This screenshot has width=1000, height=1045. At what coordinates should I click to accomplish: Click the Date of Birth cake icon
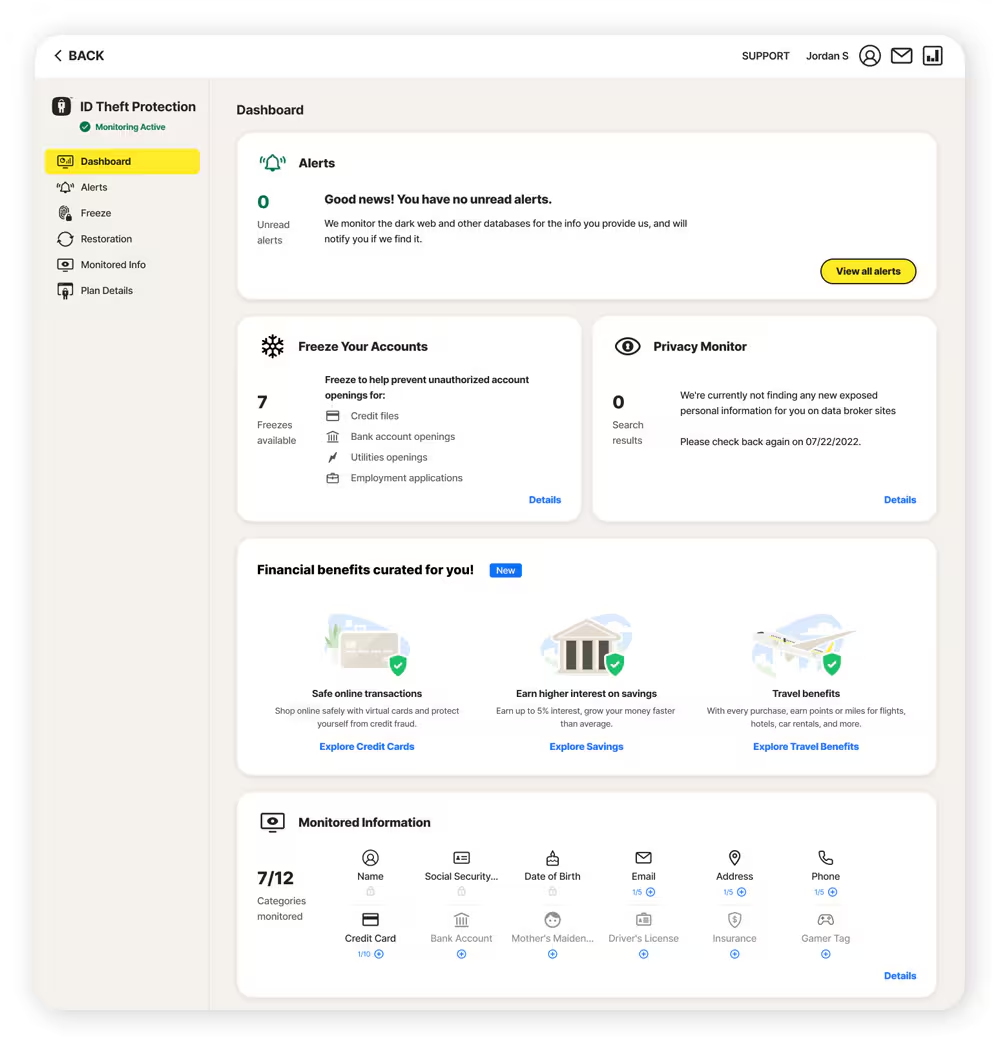pyautogui.click(x=553, y=858)
